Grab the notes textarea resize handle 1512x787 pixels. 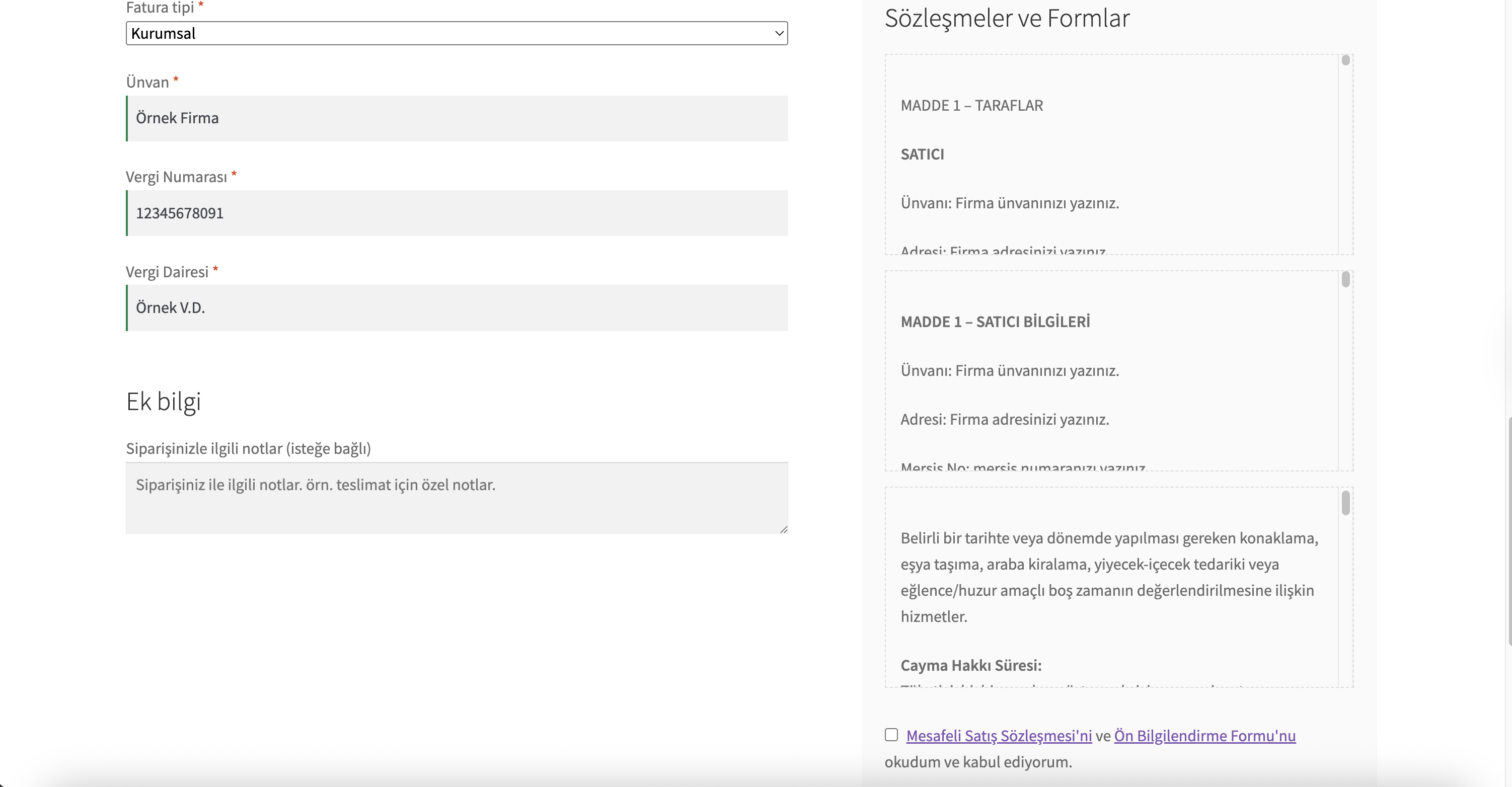(x=784, y=529)
